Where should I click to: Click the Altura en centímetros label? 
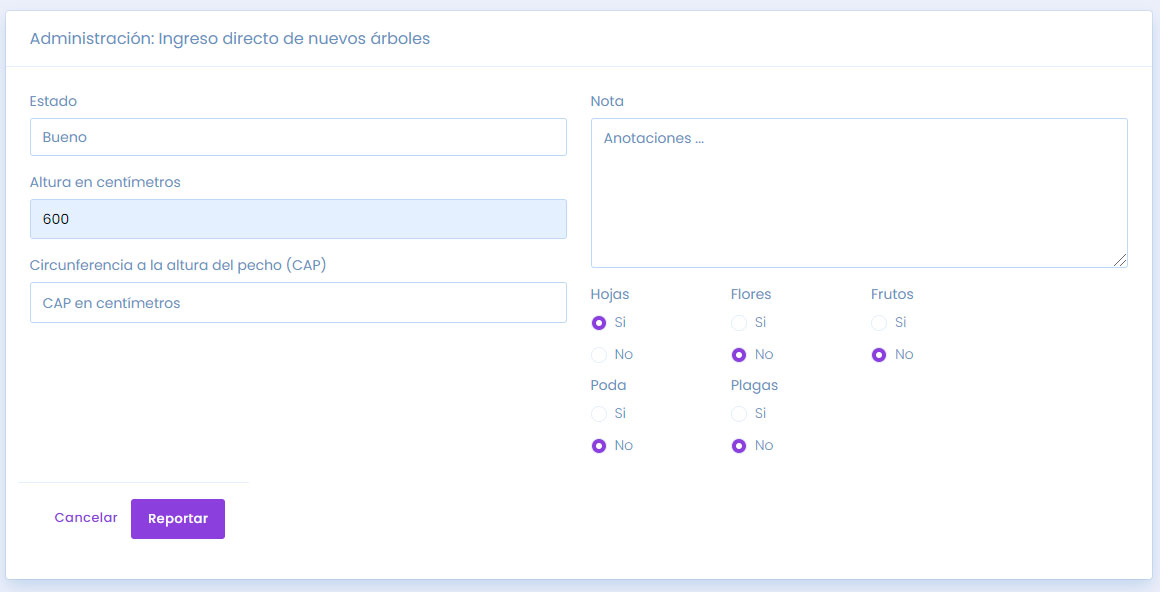[x=105, y=182]
